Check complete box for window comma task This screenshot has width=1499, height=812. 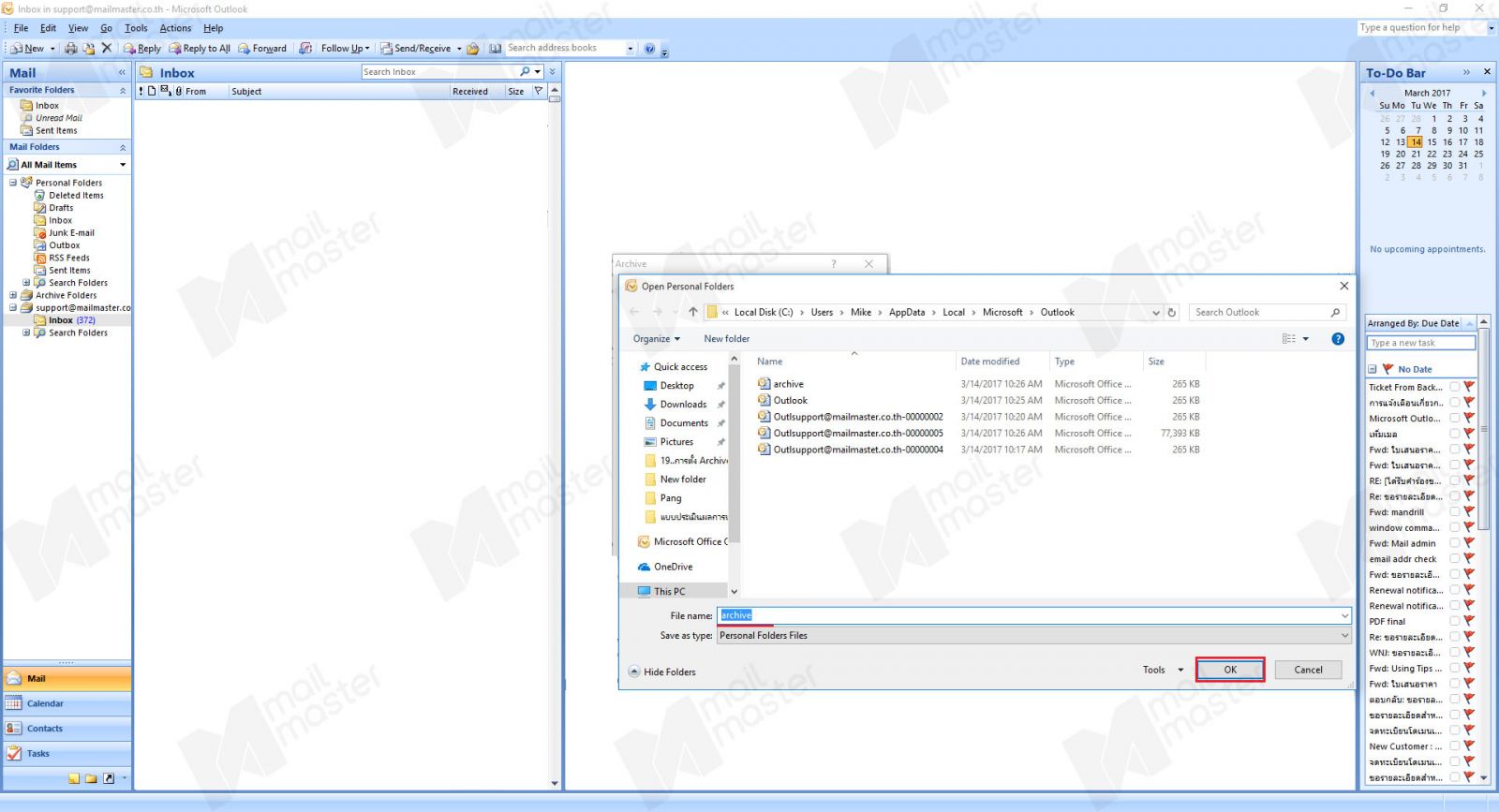(x=1454, y=527)
